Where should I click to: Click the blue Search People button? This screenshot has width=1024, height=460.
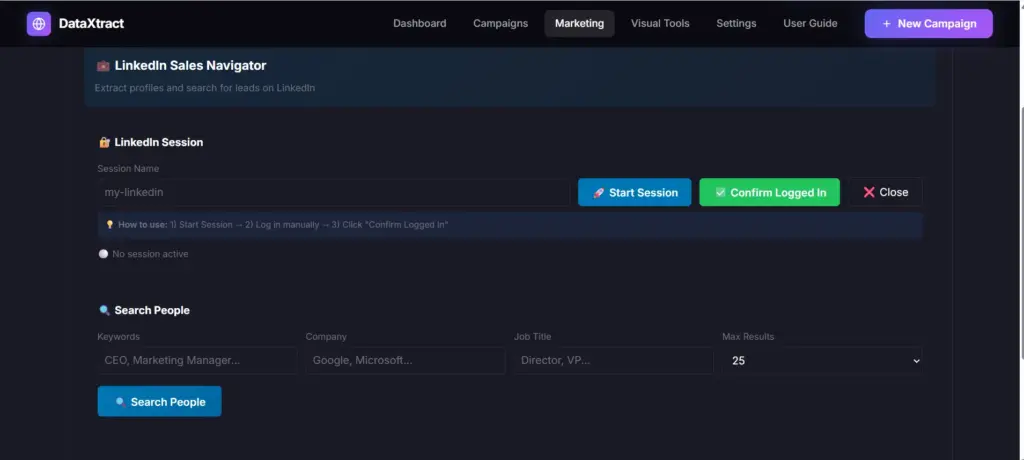coord(159,402)
